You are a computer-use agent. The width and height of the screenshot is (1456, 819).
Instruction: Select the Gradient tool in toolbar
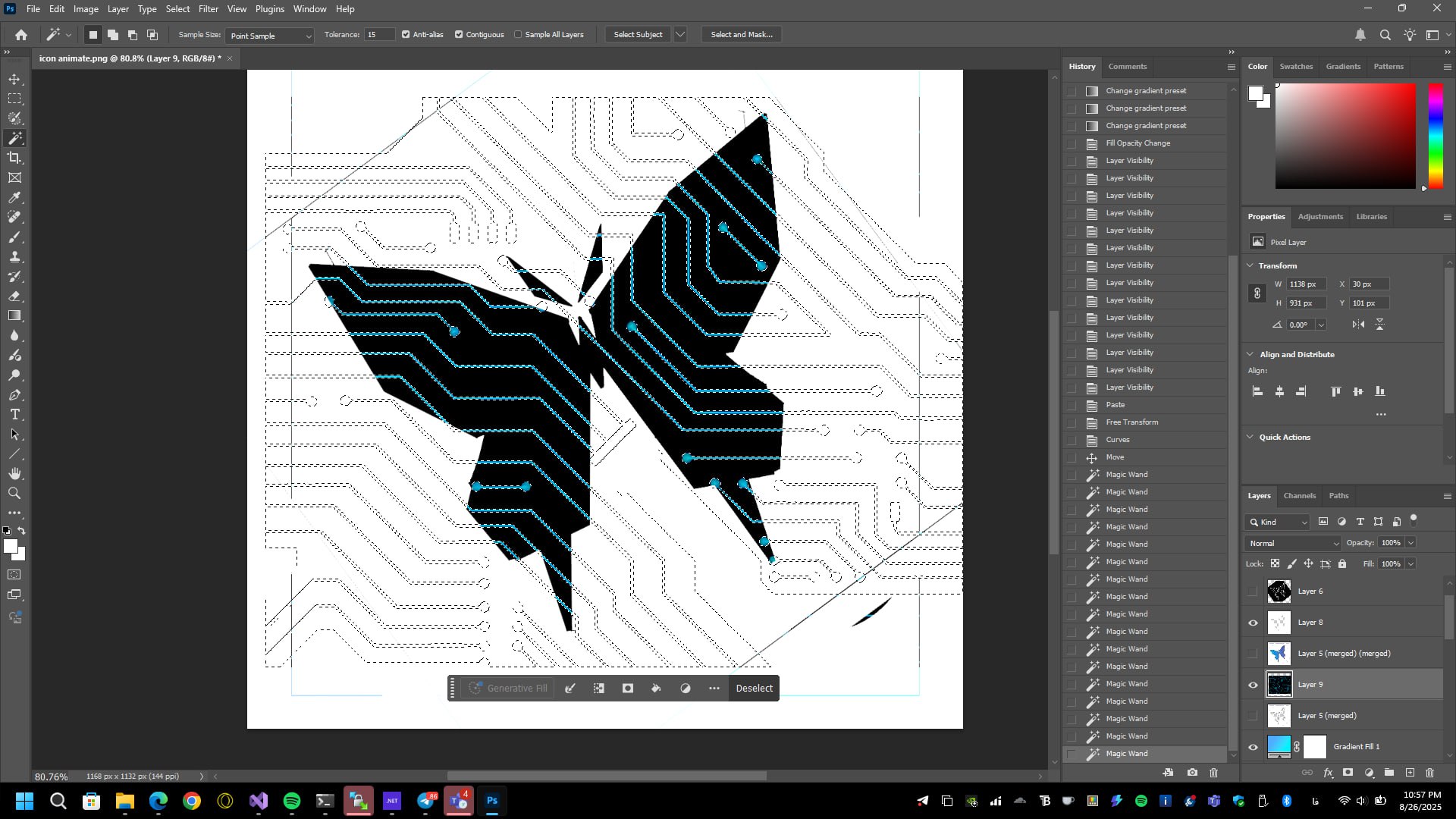tap(14, 315)
